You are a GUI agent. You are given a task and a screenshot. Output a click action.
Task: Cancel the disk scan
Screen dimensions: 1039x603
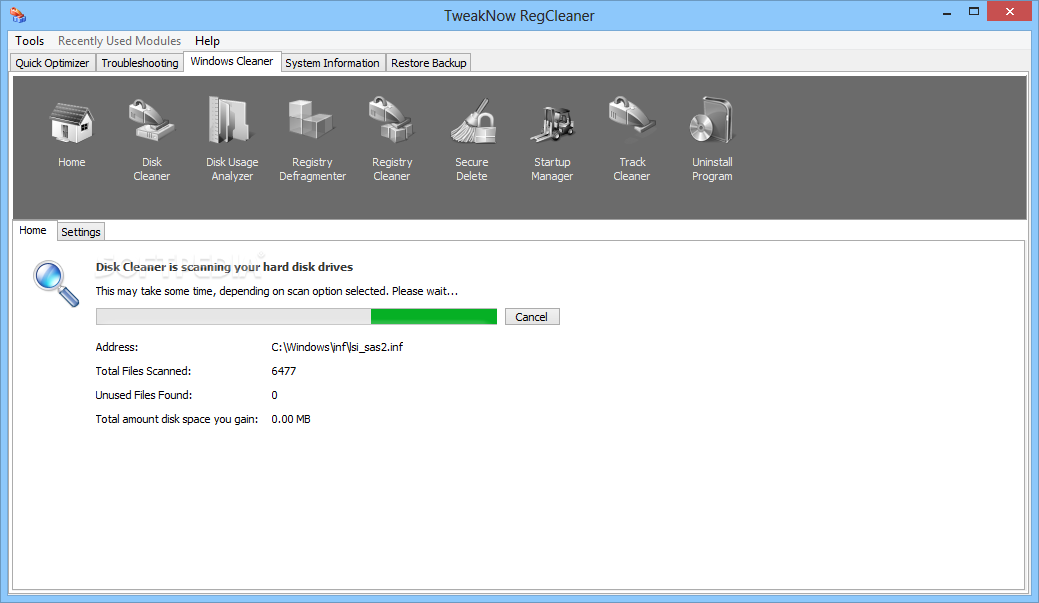click(532, 317)
